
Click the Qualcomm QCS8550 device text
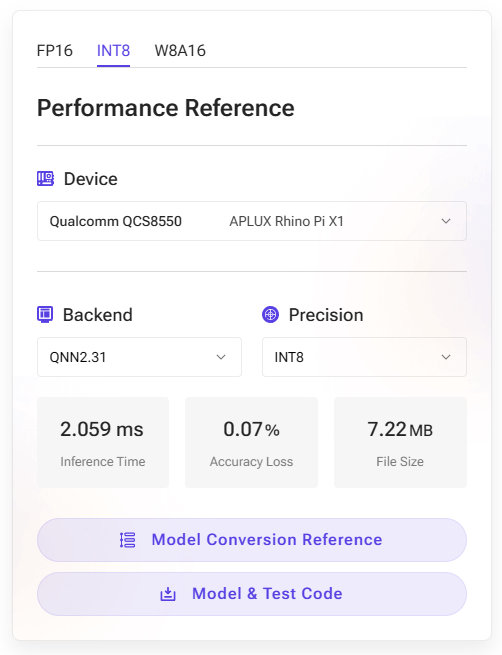pos(116,221)
